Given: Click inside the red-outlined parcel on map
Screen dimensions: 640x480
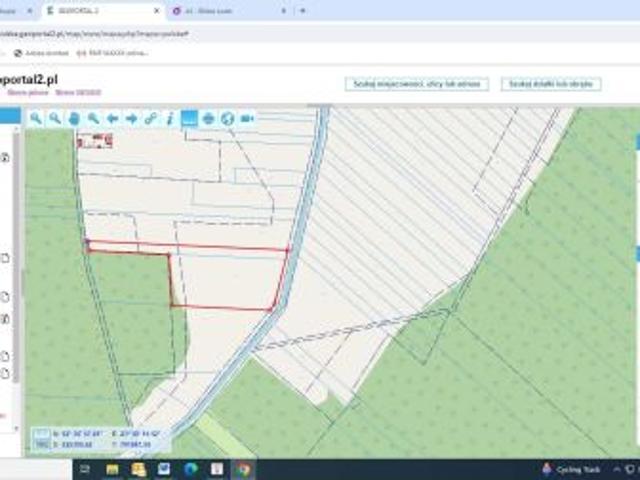Looking at the screenshot, I should (228, 277).
